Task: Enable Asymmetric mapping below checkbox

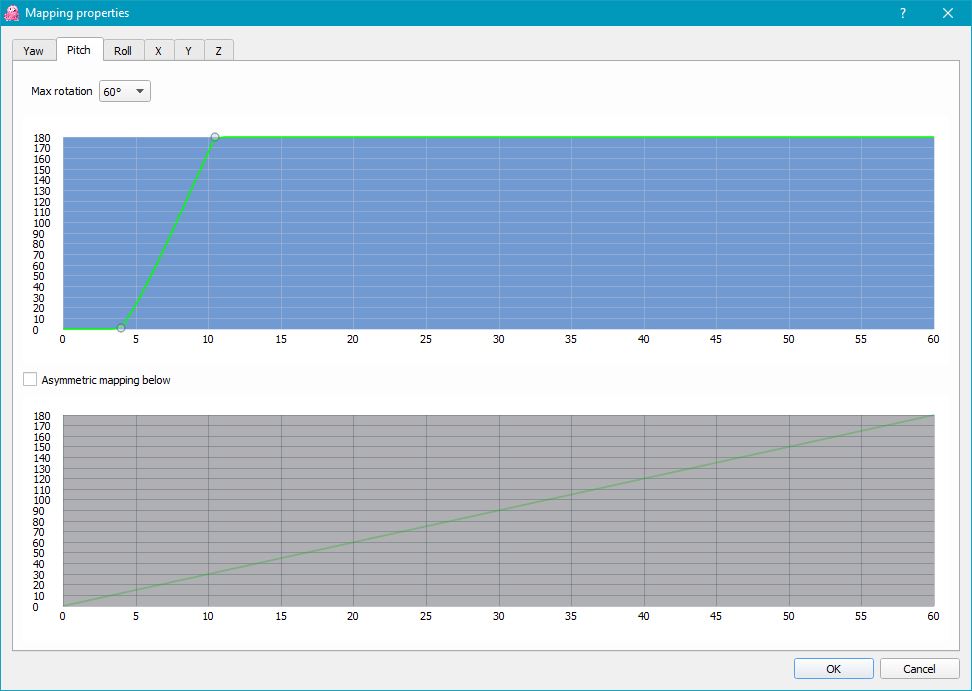Action: (30, 380)
